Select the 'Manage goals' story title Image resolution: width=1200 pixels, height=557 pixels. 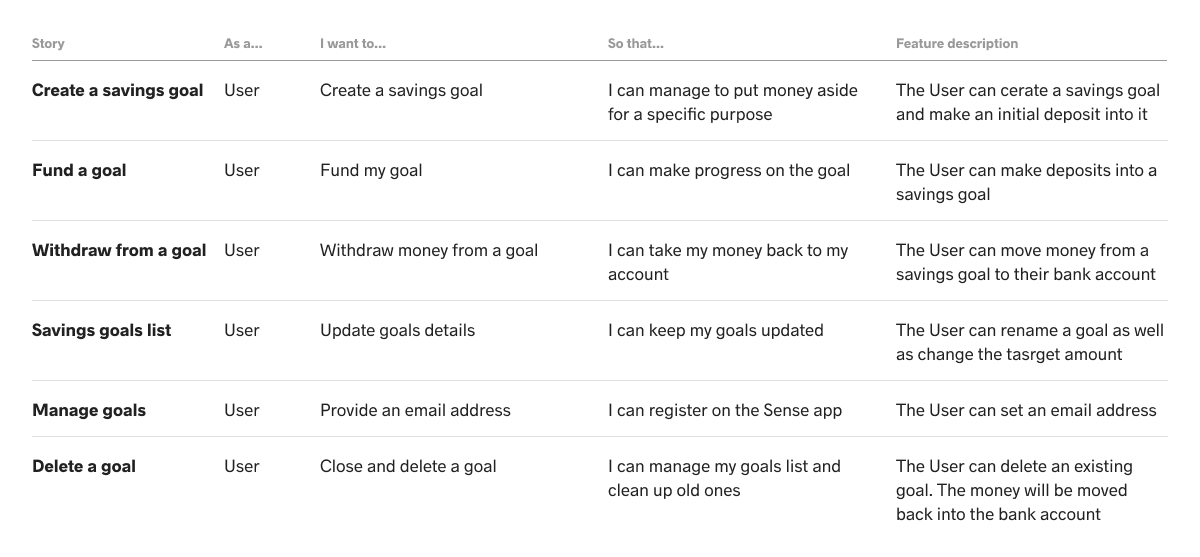pyautogui.click(x=89, y=410)
